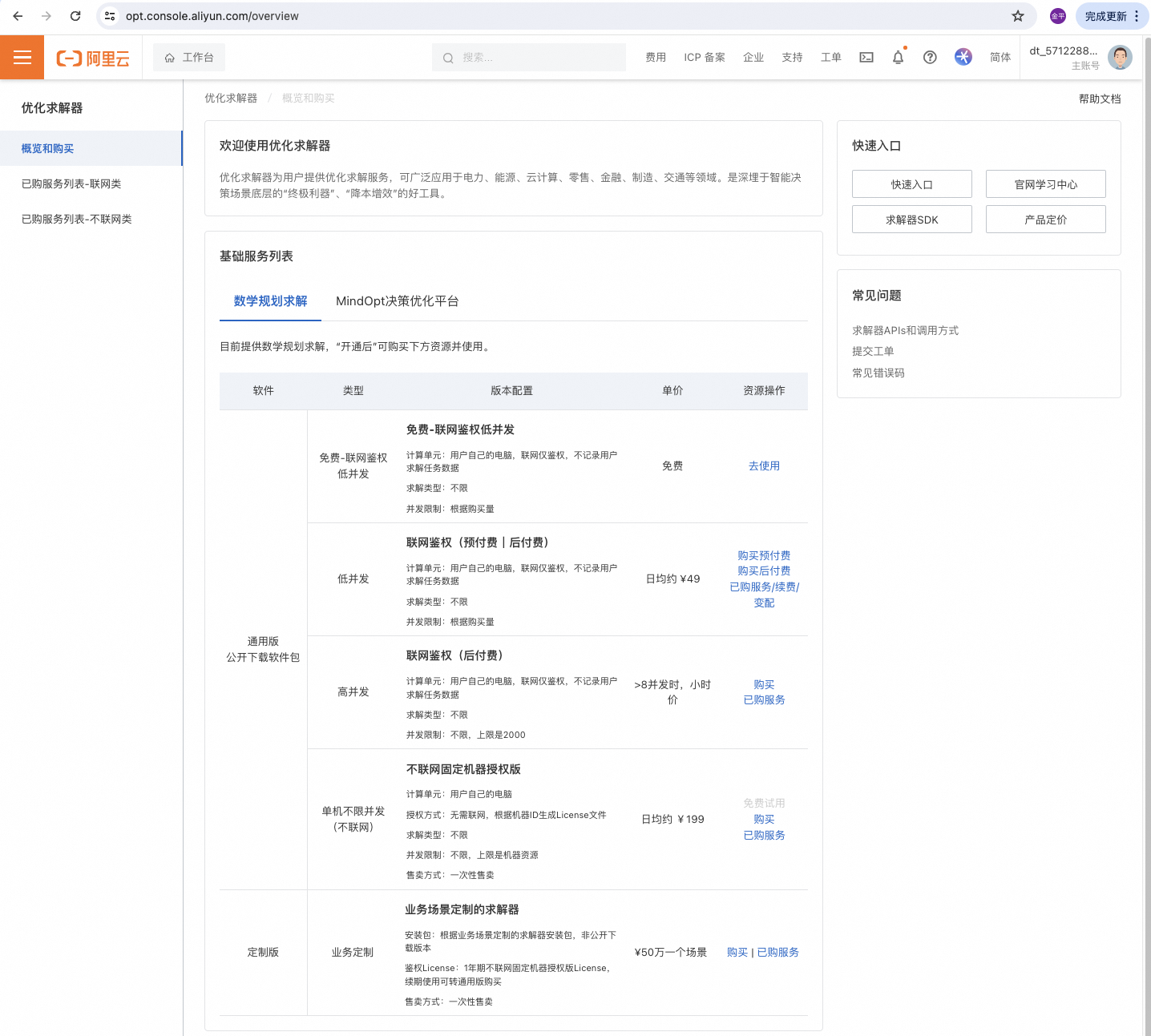Click account name dt_5712288...
This screenshot has height=1036, width=1151.
click(x=1064, y=50)
